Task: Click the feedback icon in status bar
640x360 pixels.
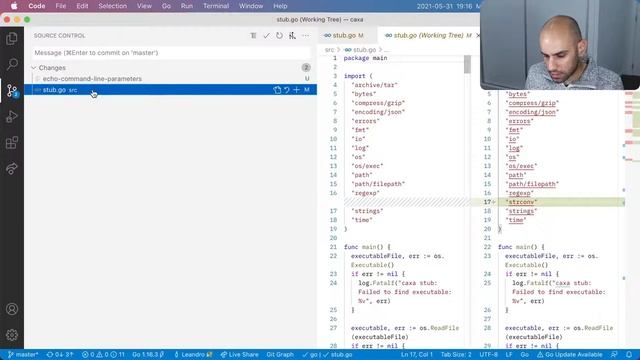Action: point(614,355)
